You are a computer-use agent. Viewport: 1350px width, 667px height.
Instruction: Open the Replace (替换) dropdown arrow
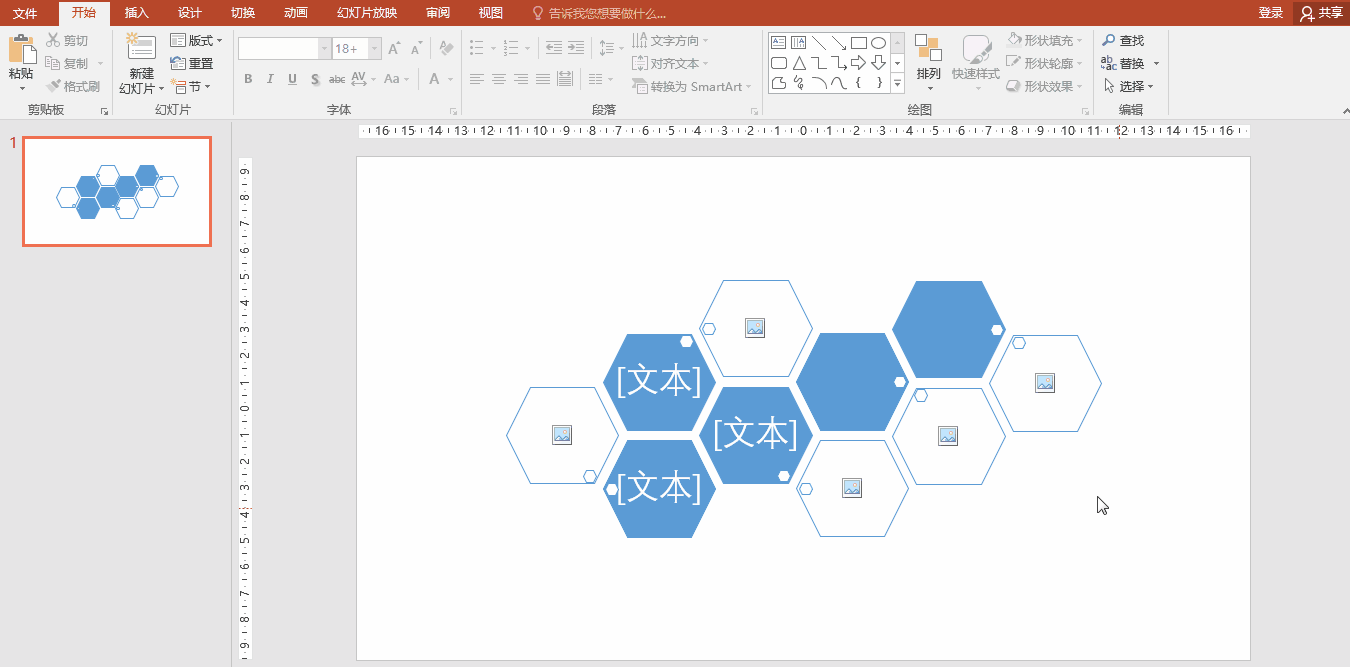1156,63
